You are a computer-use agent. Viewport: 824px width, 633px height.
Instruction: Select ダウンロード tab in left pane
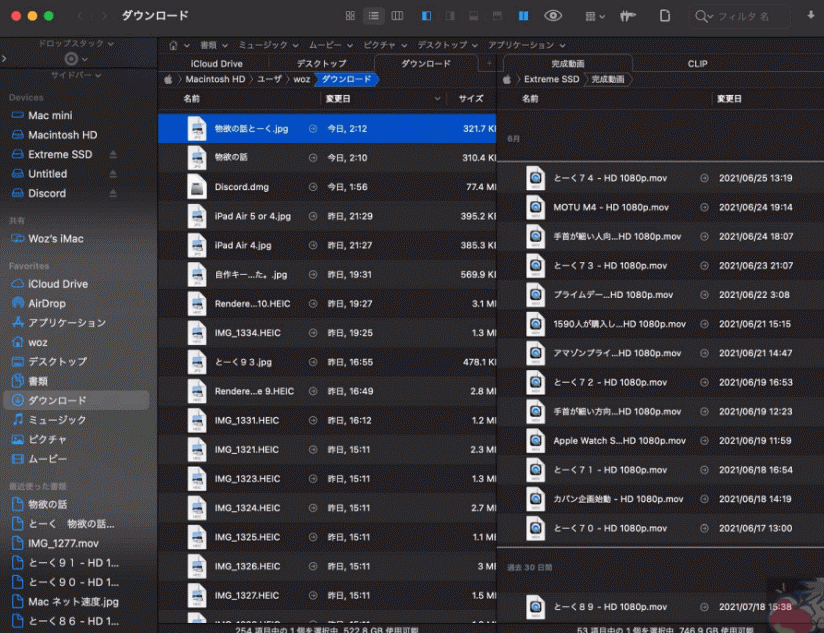(x=426, y=64)
